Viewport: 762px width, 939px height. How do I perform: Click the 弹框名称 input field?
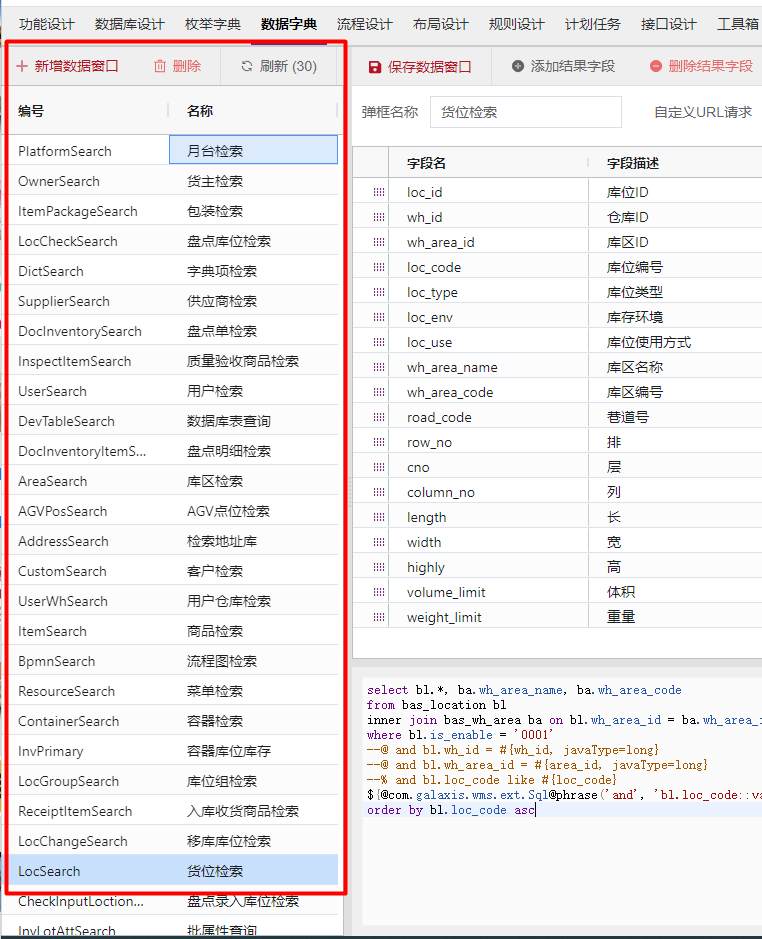(x=525, y=112)
